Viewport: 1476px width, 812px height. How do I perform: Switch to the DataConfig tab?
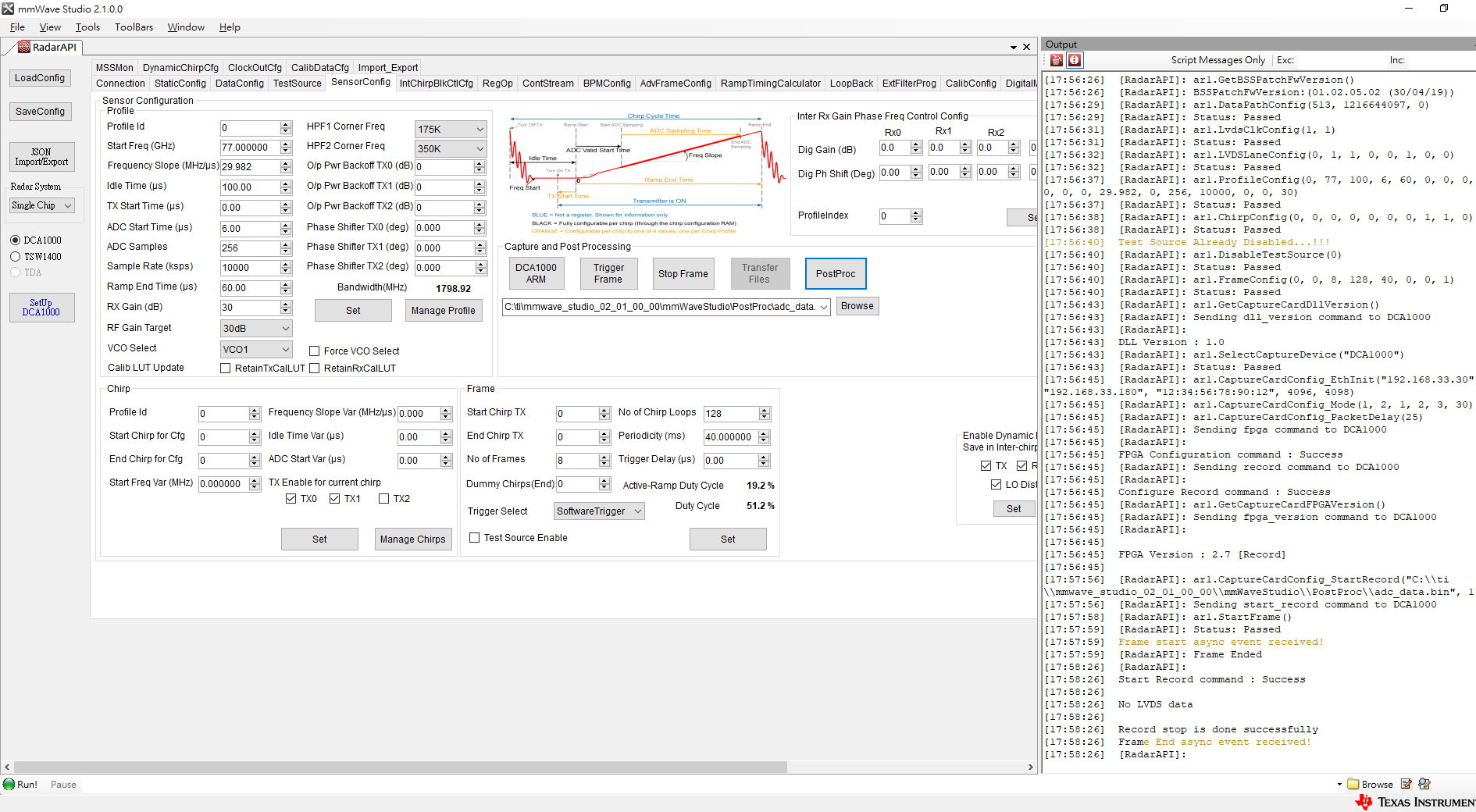pyautogui.click(x=240, y=84)
